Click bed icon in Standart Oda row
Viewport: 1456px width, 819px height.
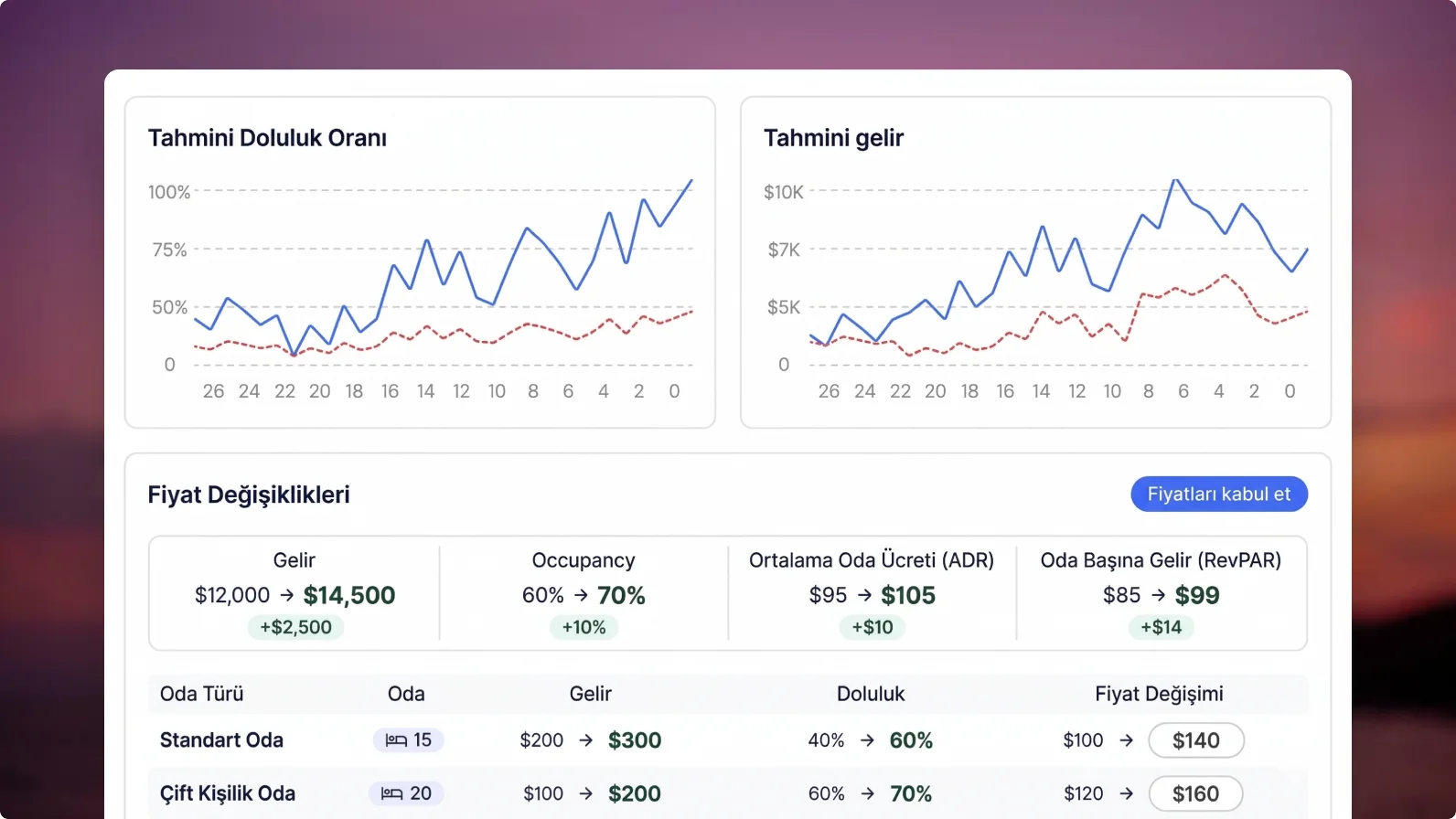(396, 740)
